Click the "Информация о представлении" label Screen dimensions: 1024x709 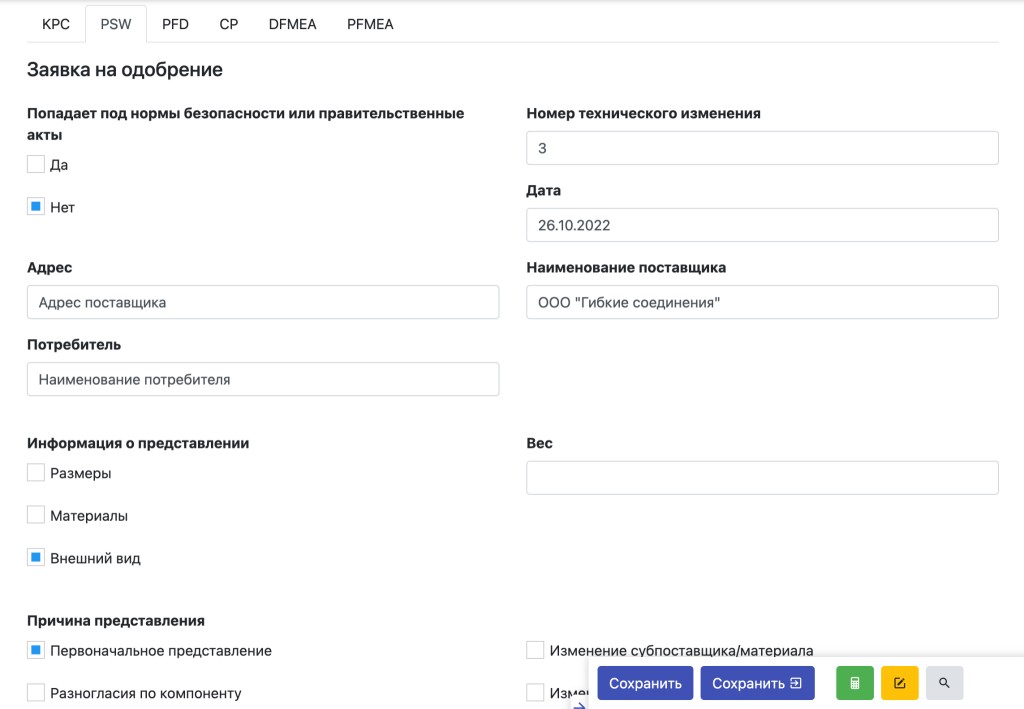pos(138,443)
